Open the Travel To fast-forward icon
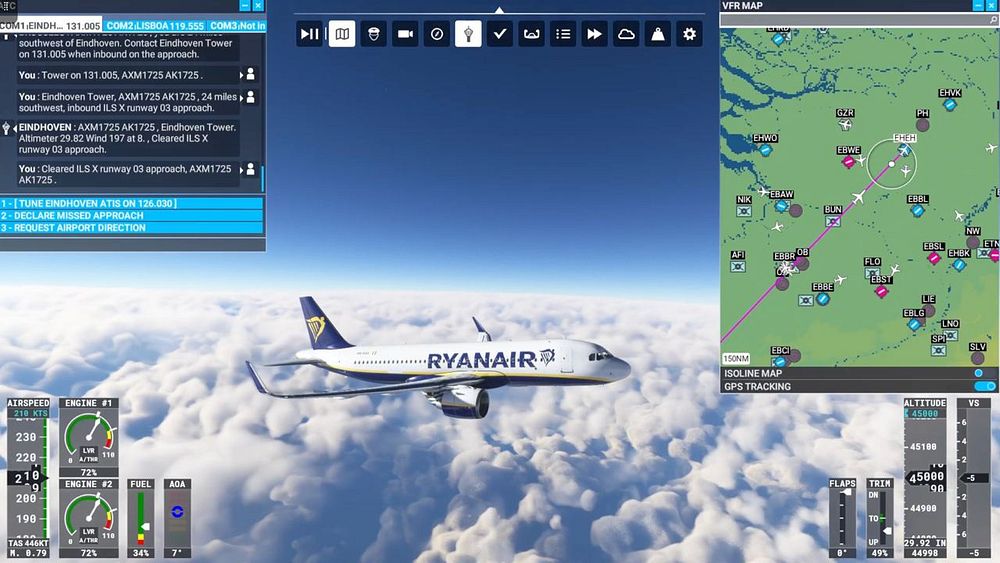Image resolution: width=1000 pixels, height=563 pixels. pyautogui.click(x=594, y=34)
